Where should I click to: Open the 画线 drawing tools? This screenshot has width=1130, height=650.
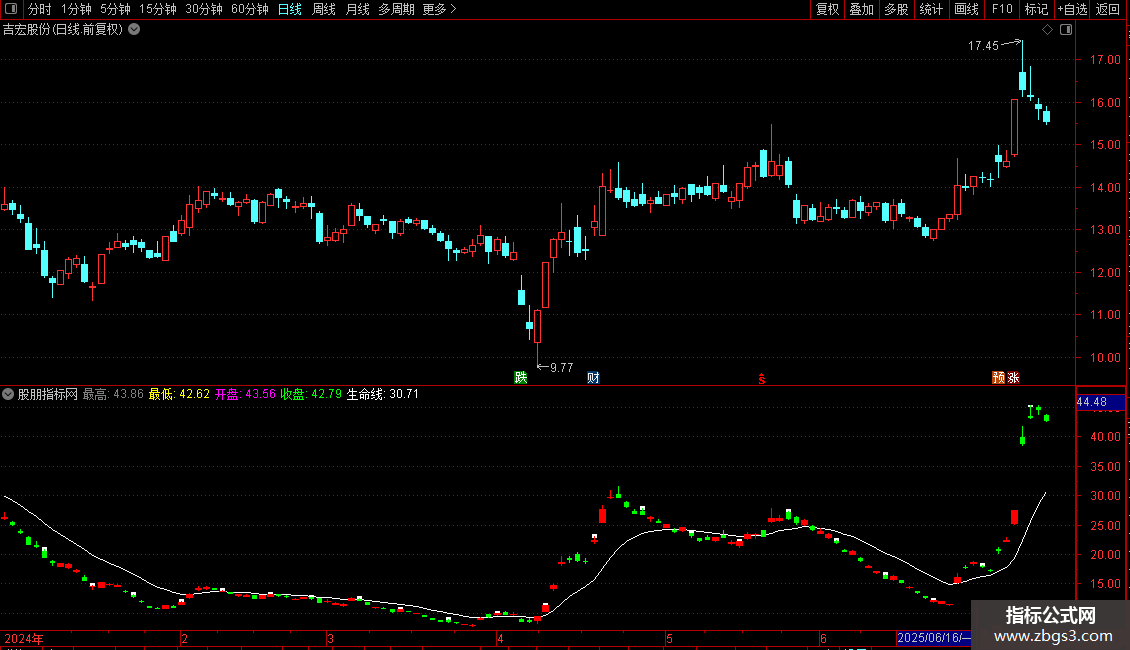(x=966, y=9)
